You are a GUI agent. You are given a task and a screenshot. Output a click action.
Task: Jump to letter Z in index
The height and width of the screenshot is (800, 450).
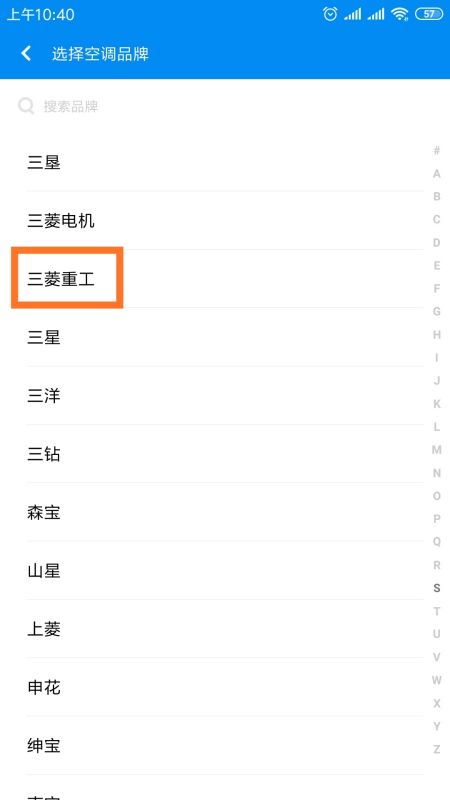pos(437,749)
